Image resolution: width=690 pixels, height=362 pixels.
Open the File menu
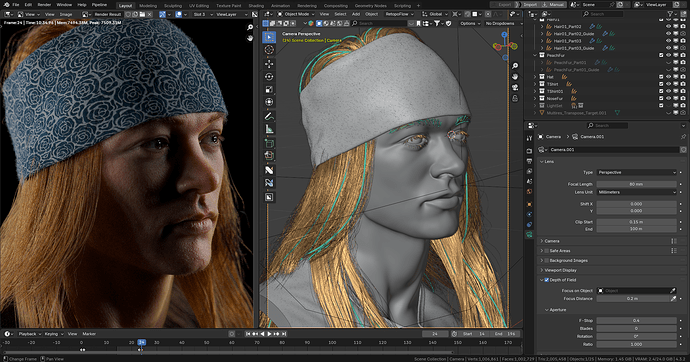15,5
